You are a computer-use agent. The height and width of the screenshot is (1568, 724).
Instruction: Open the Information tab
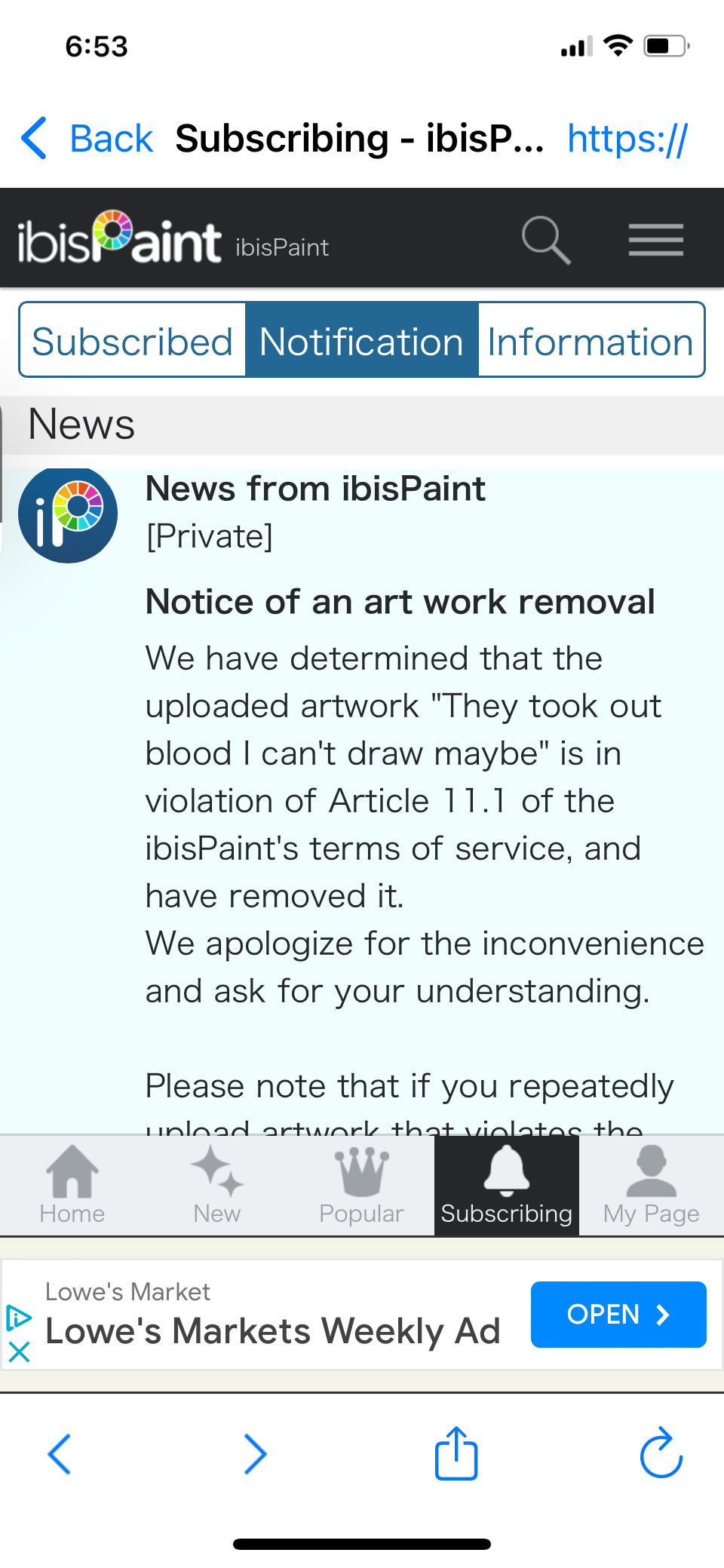pos(591,342)
